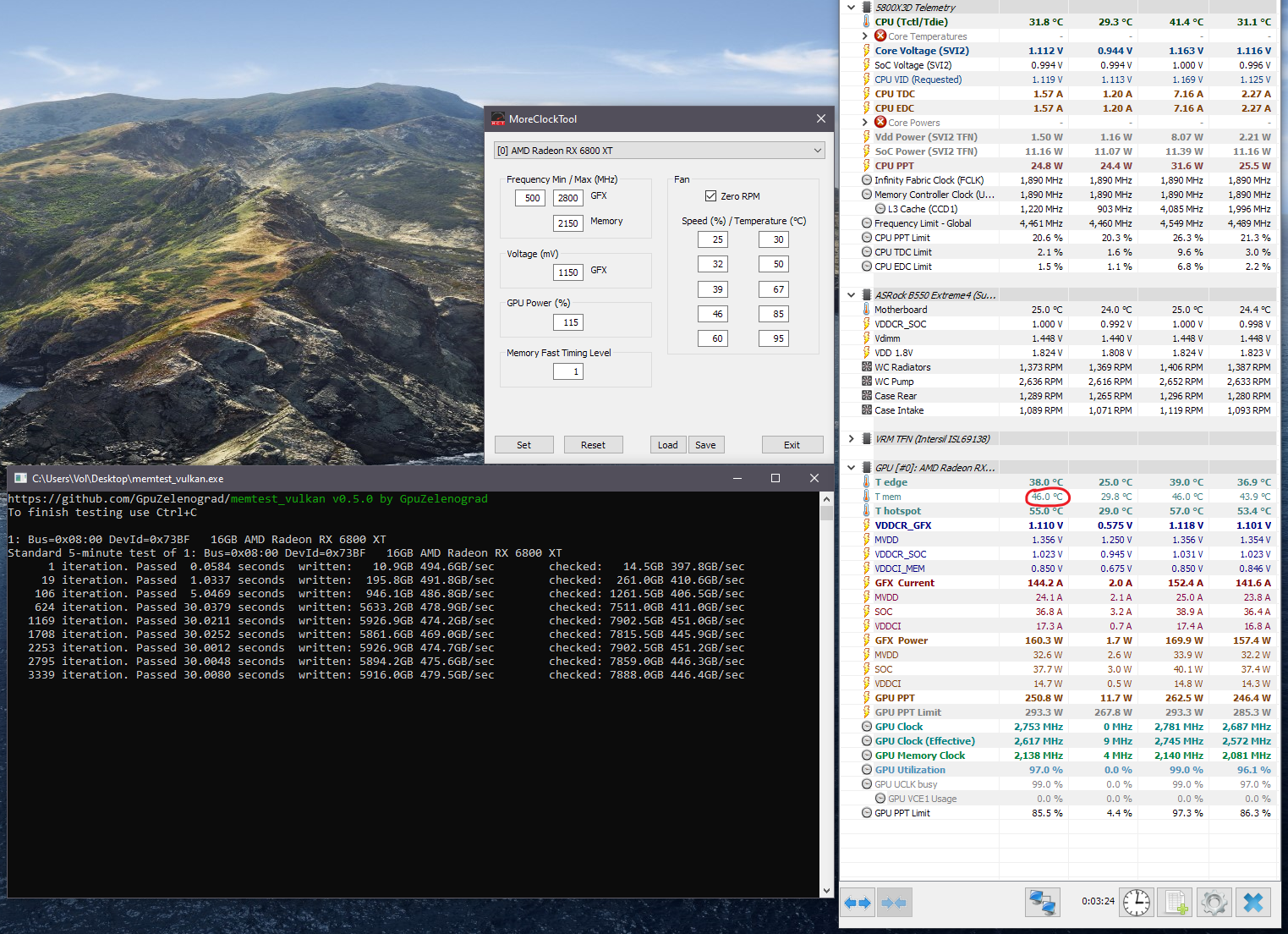Click the GFX minimum frequency field showing 500
Screen dimensions: 1288x934
(x=530, y=198)
